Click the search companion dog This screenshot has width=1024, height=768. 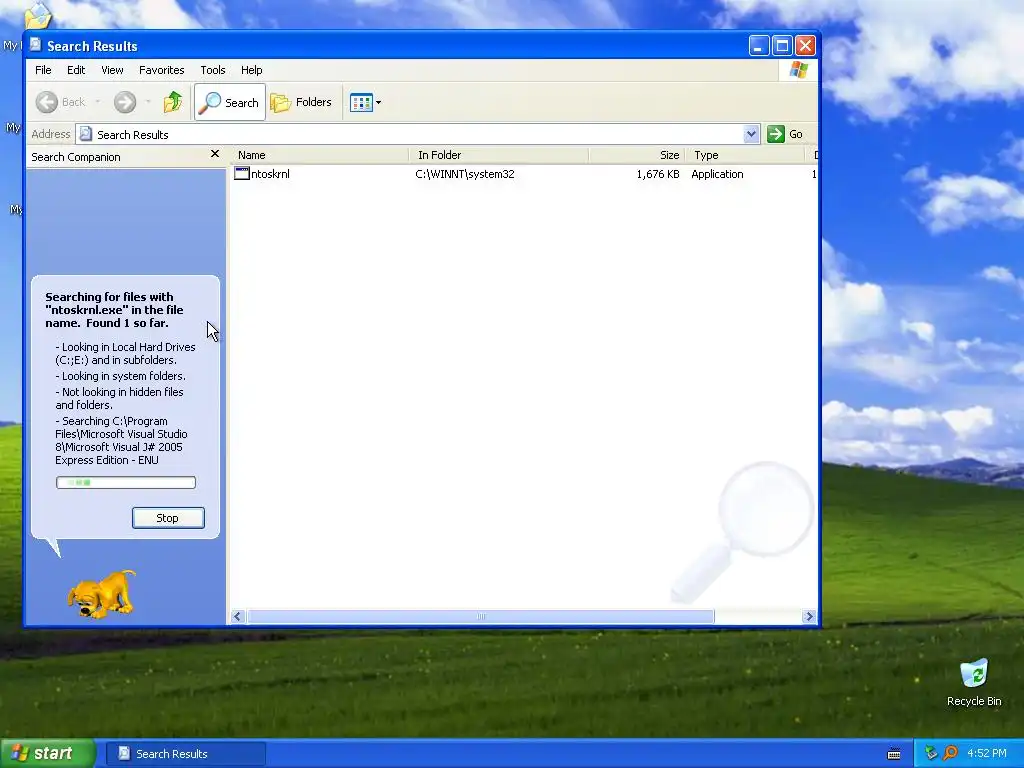point(101,594)
